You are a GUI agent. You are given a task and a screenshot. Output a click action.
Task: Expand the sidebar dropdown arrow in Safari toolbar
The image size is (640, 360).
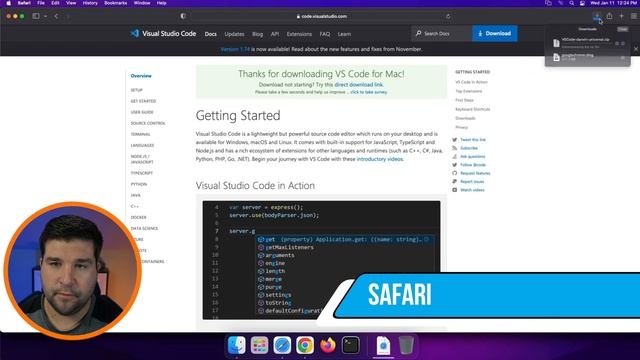tap(45, 16)
